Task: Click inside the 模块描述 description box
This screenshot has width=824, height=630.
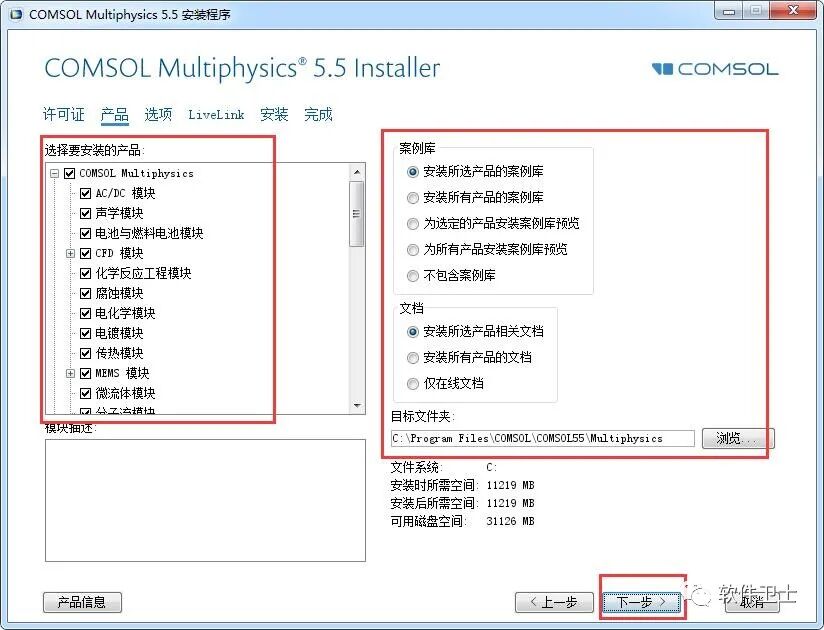Action: coord(205,500)
